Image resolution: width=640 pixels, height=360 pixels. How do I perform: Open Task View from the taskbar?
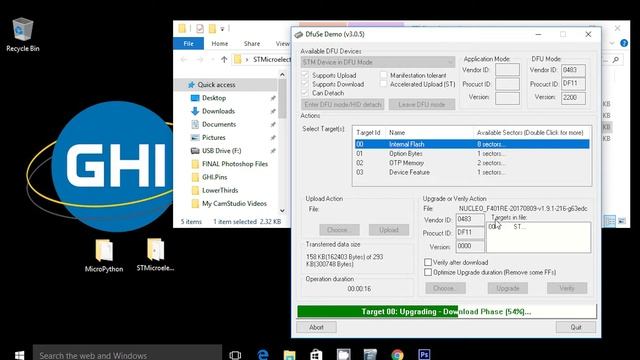235,355
